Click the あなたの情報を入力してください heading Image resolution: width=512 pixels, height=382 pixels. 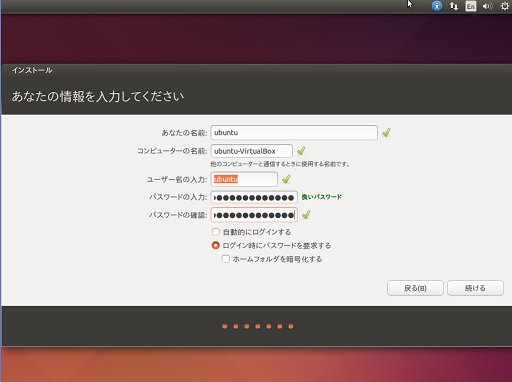tap(98, 97)
